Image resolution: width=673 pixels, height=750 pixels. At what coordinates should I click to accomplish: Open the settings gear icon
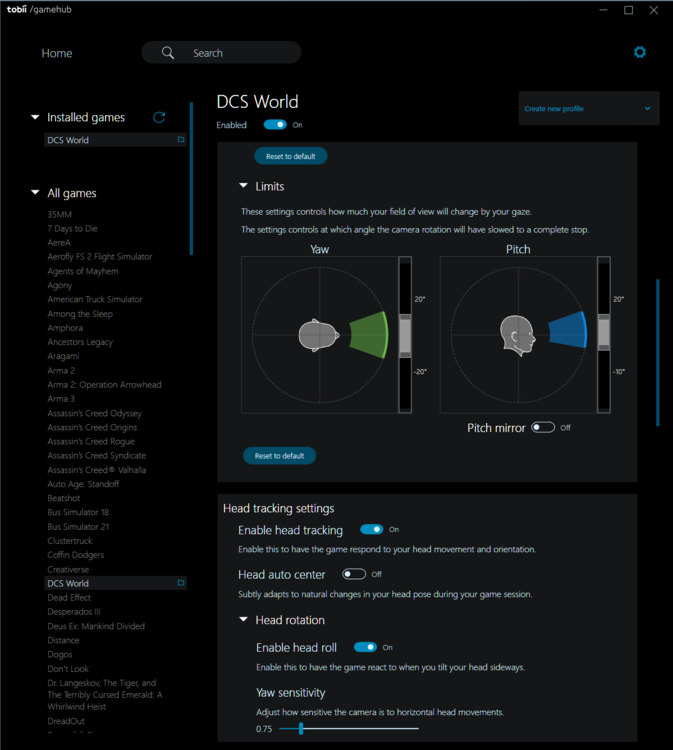pos(640,52)
